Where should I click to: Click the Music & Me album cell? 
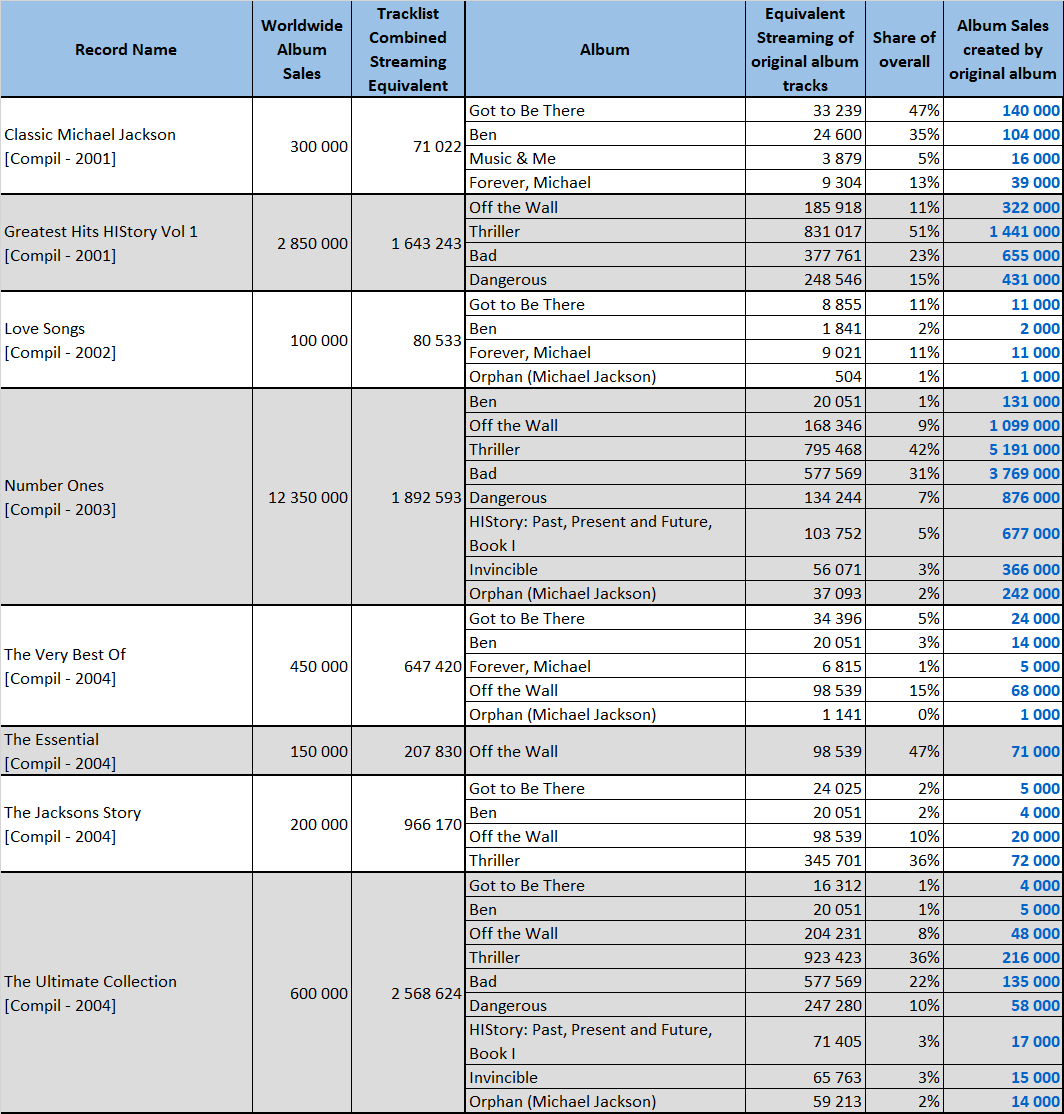(x=604, y=158)
